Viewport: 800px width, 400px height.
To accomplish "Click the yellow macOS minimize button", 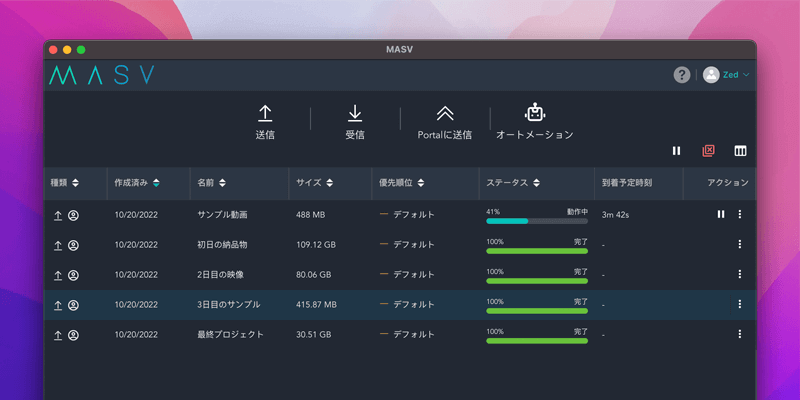I will pyautogui.click(x=67, y=49).
